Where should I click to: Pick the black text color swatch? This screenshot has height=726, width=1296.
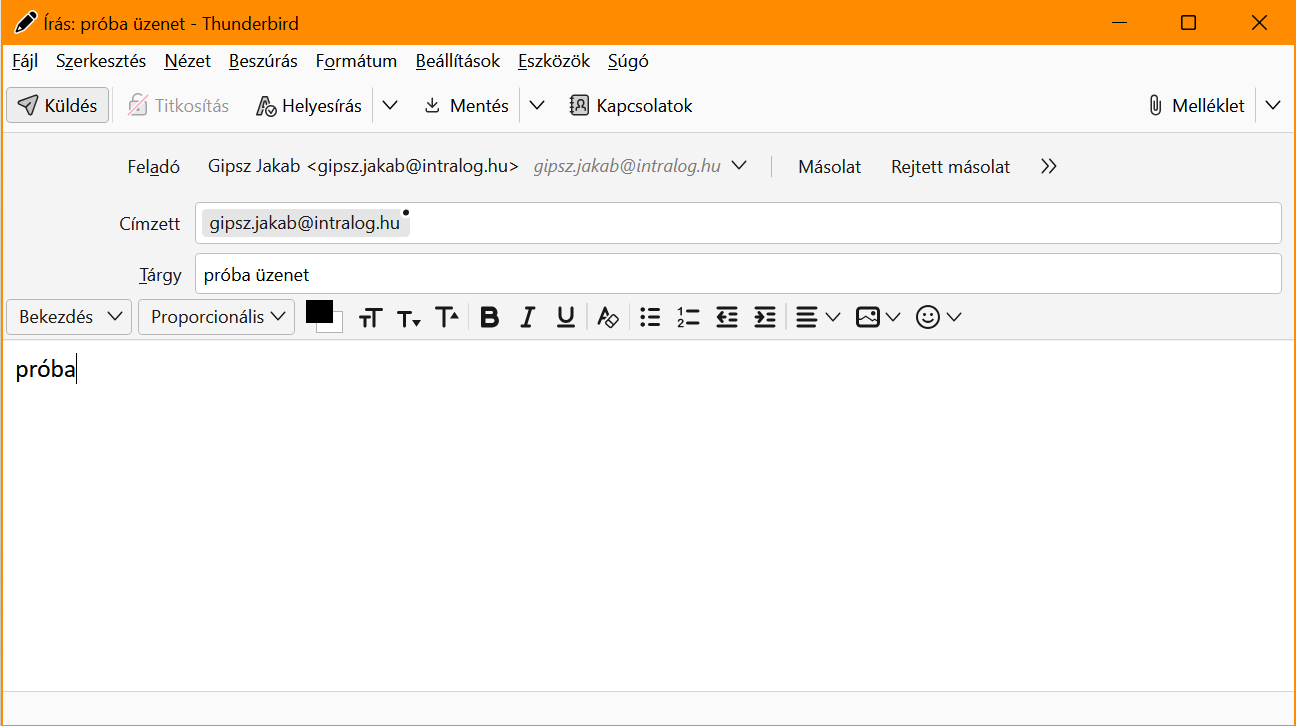[319, 311]
